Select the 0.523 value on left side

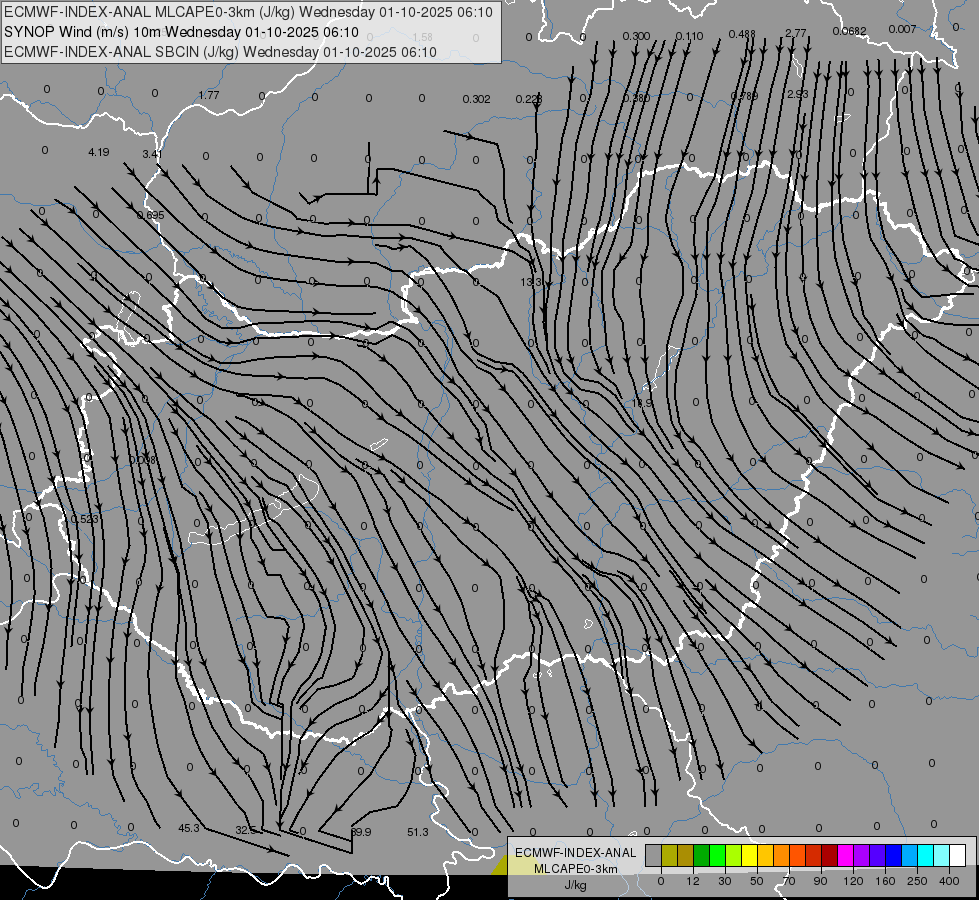coord(85,519)
